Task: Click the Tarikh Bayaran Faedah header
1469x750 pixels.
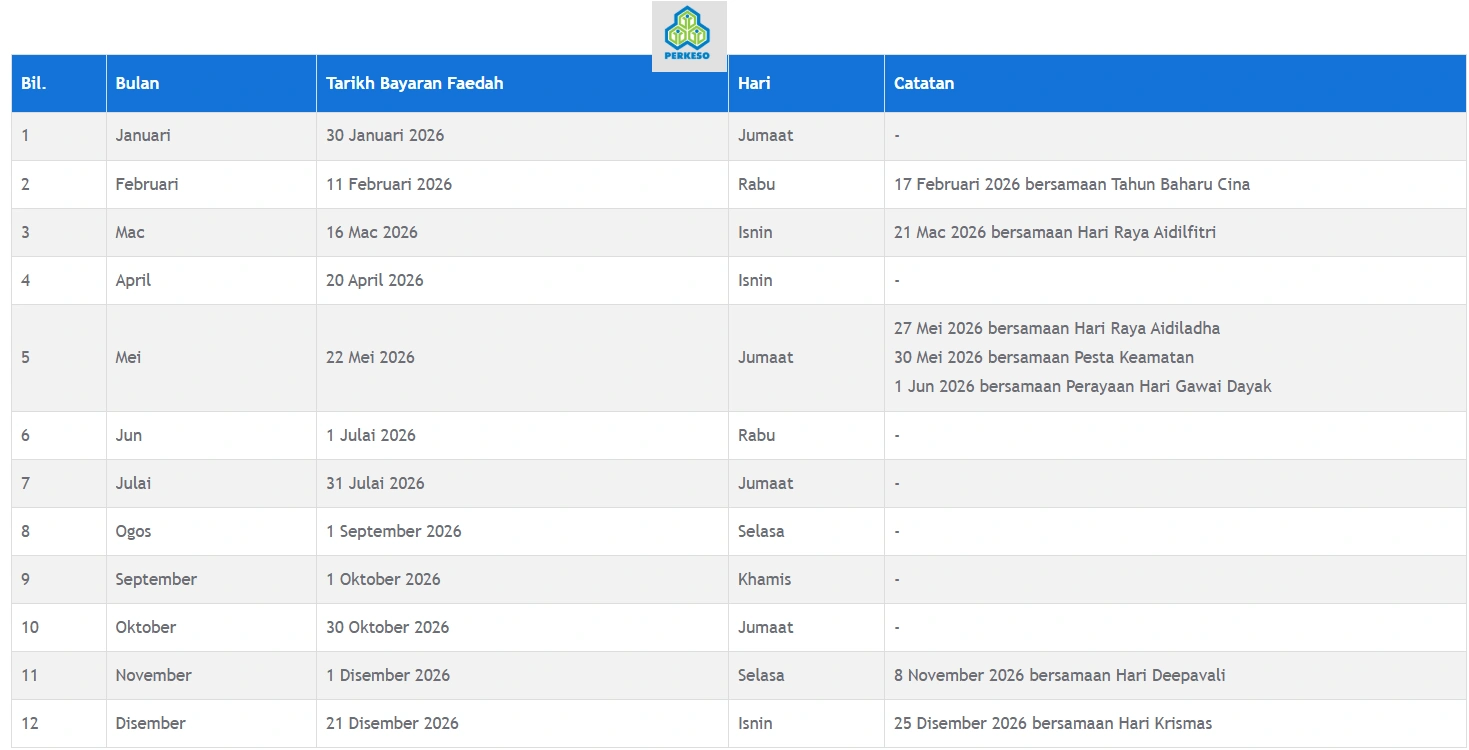Action: pos(414,83)
